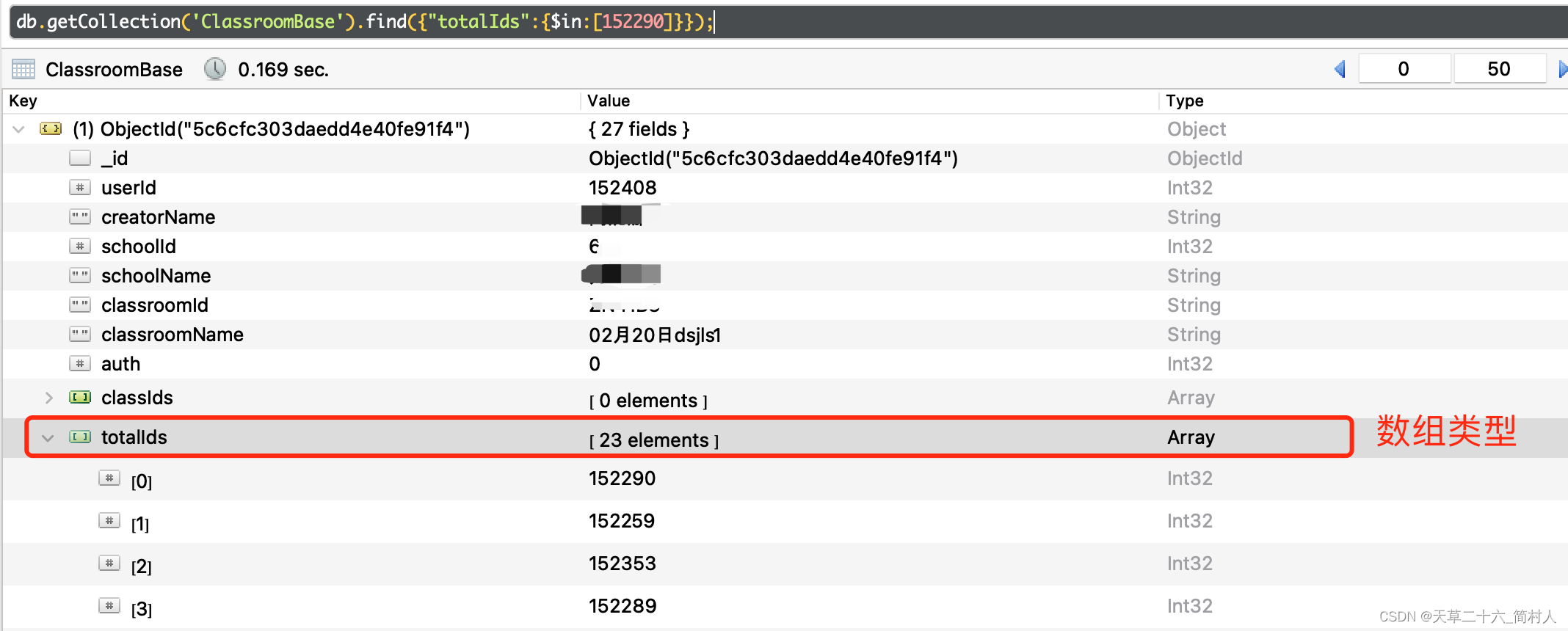This screenshot has height=631, width=1568.
Task: Click the totalIds array type icon
Action: (x=80, y=437)
